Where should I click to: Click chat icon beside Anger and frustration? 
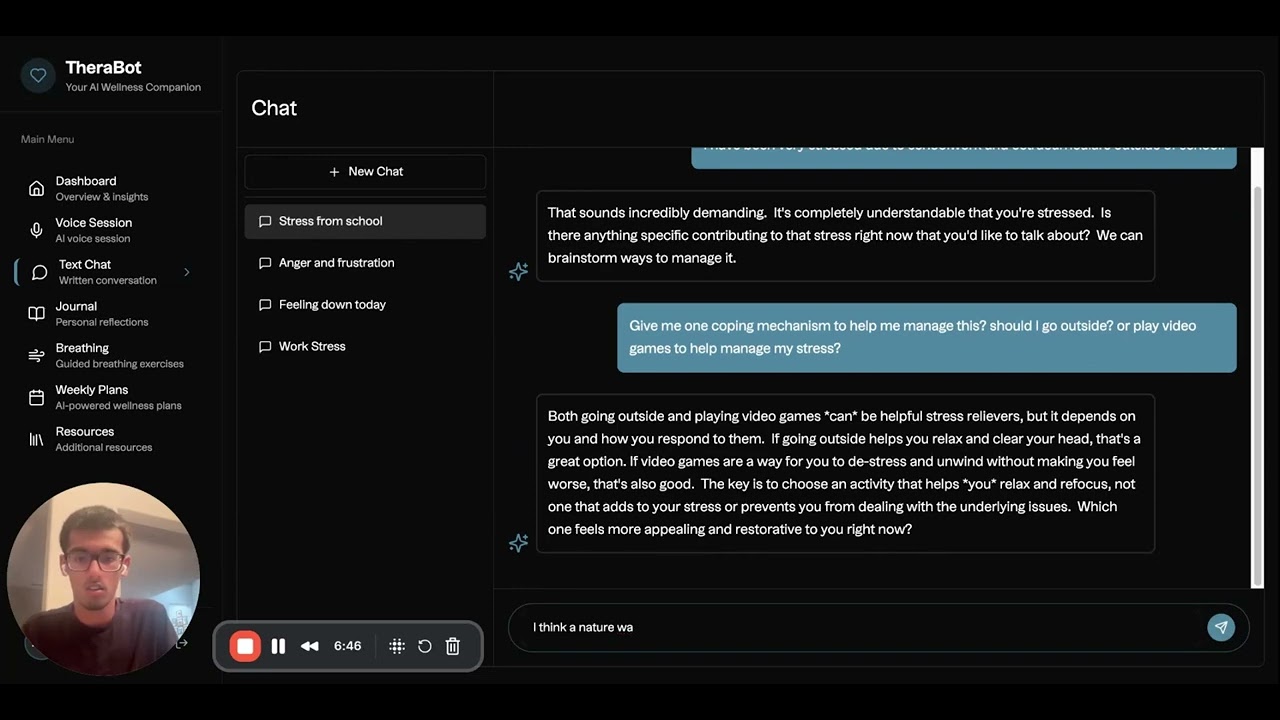(x=265, y=263)
